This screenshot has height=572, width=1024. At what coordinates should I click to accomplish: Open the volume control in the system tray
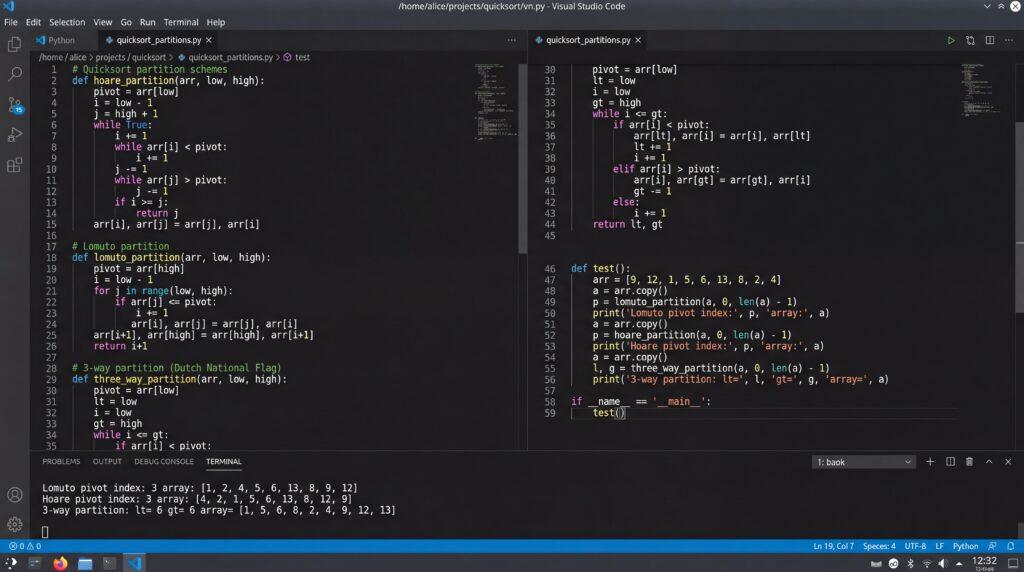(x=942, y=564)
